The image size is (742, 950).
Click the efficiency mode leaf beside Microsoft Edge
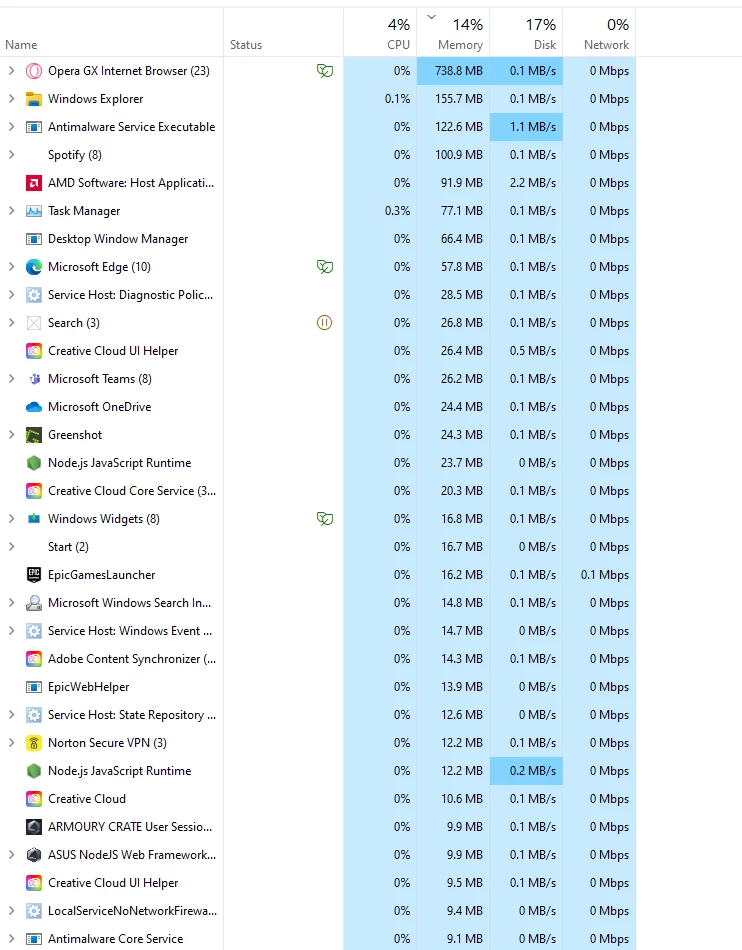tap(325, 267)
